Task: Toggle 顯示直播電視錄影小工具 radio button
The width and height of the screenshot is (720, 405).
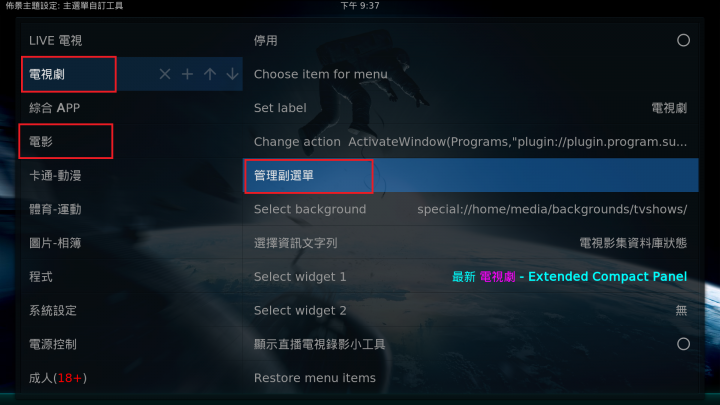Action: pos(683,344)
